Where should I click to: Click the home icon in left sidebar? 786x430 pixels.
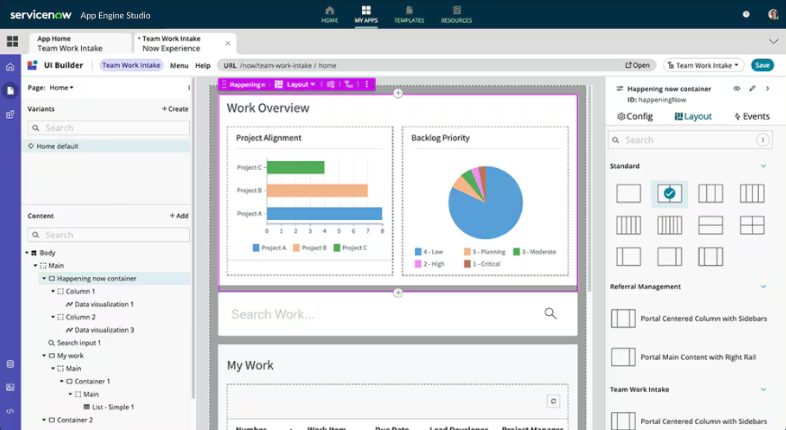click(x=10, y=67)
